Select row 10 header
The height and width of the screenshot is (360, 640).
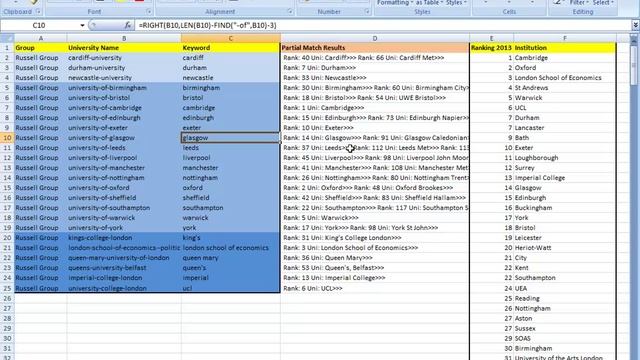7,138
